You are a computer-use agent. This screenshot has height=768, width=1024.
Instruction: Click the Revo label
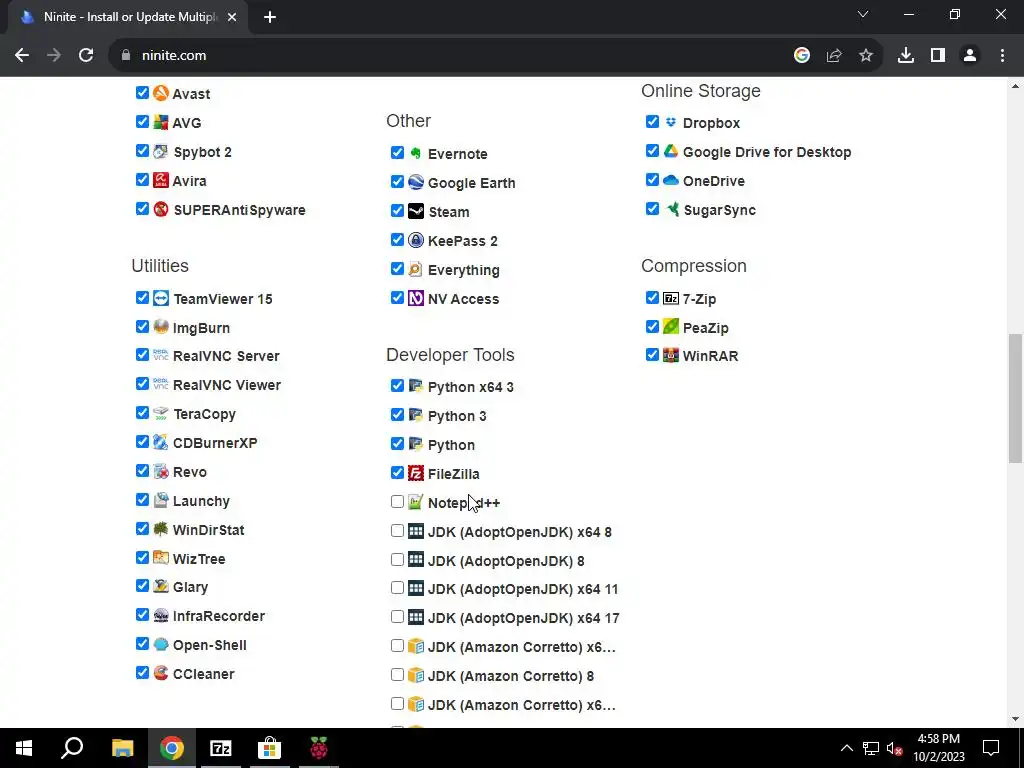189,472
